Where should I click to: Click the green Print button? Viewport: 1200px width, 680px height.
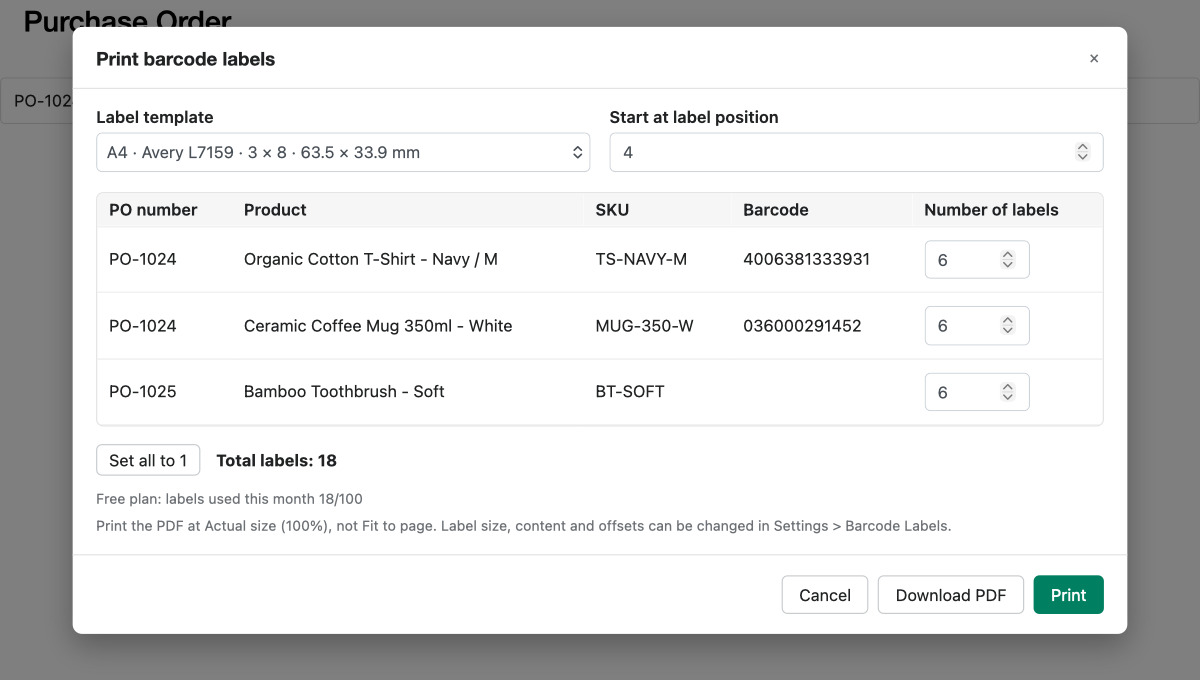coord(1068,595)
